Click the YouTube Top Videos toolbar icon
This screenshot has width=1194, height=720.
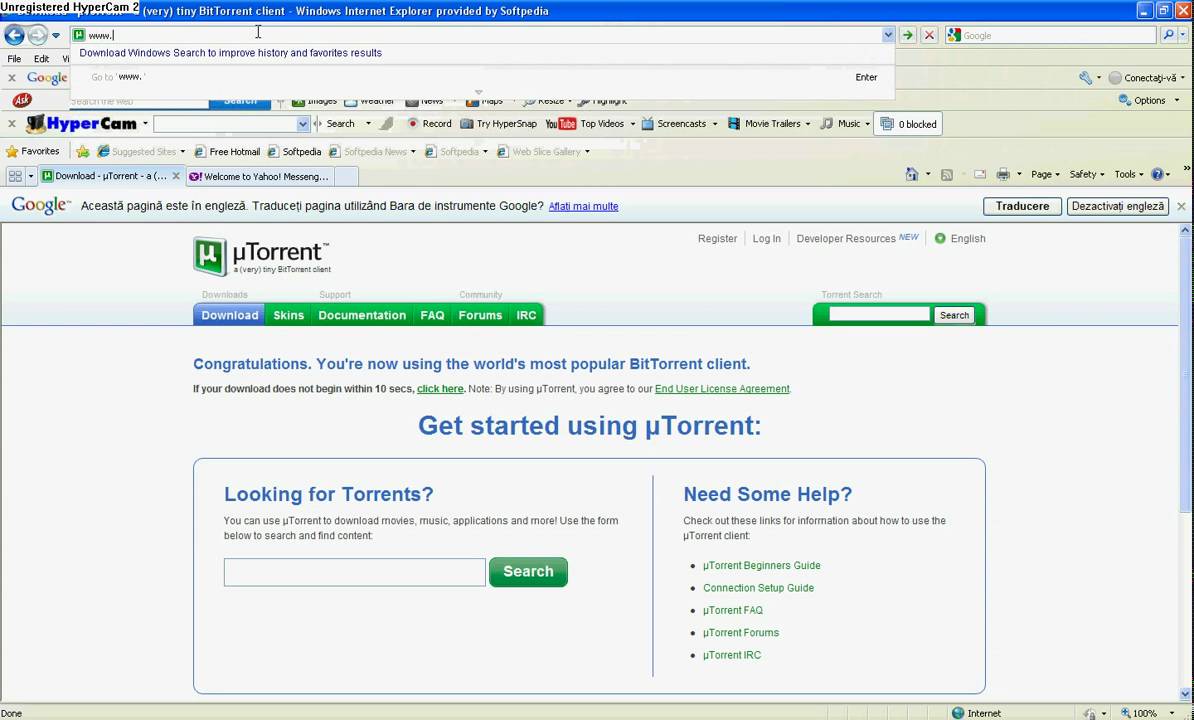coord(560,123)
